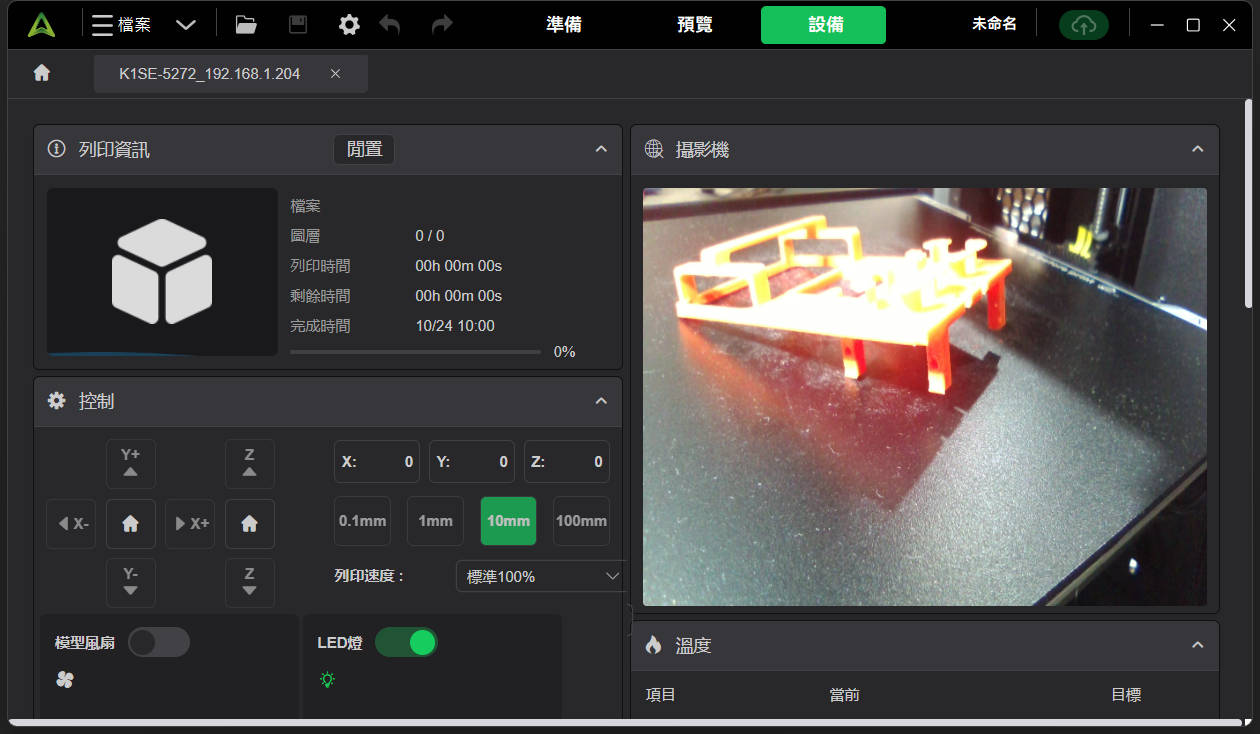This screenshot has width=1260, height=734.
Task: Home the XY axes
Action: pos(131,524)
